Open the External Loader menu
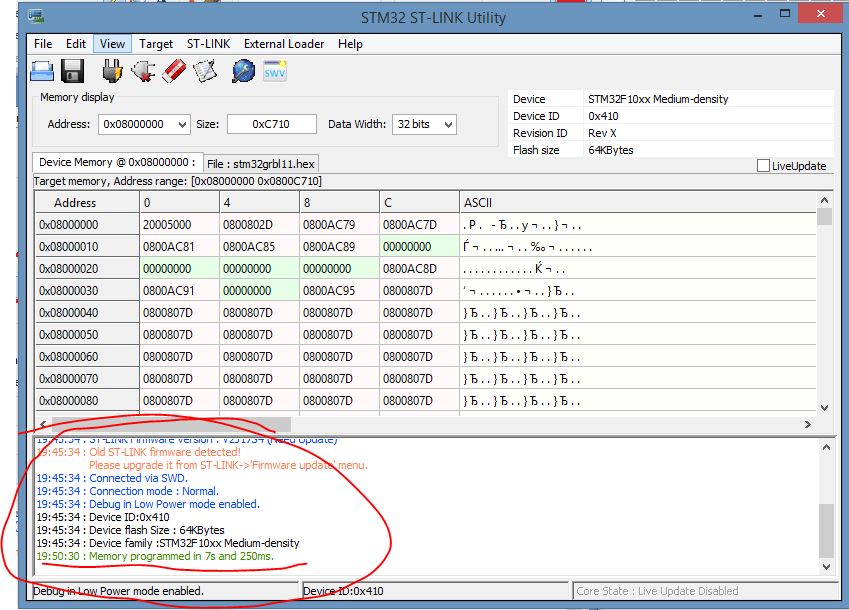This screenshot has width=849, height=610. 284,44
